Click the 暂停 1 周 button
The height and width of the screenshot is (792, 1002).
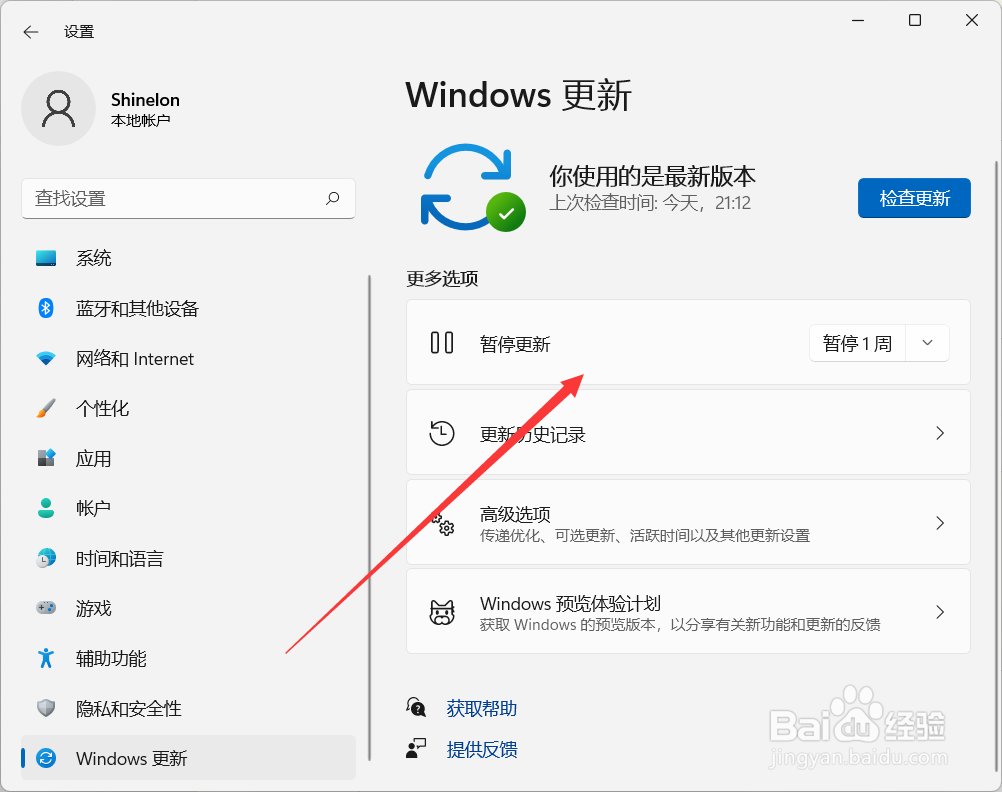coord(858,343)
